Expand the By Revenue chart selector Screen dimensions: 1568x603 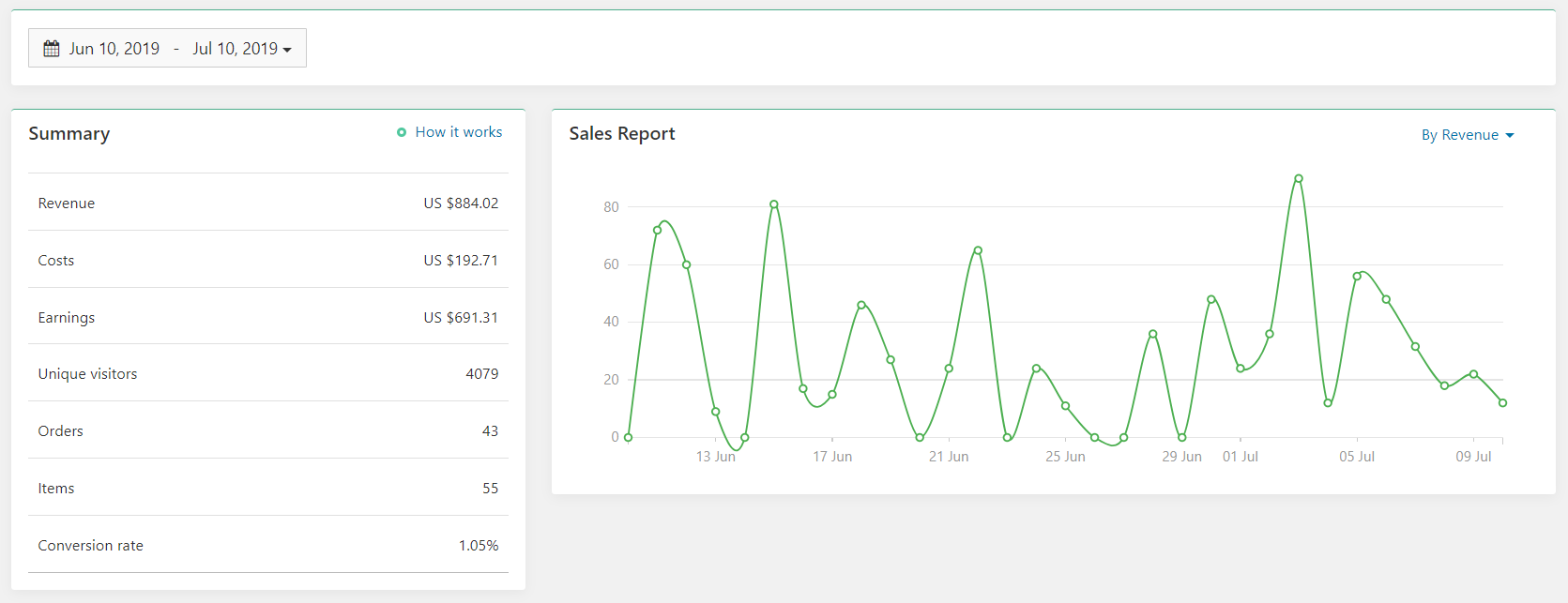click(1459, 135)
